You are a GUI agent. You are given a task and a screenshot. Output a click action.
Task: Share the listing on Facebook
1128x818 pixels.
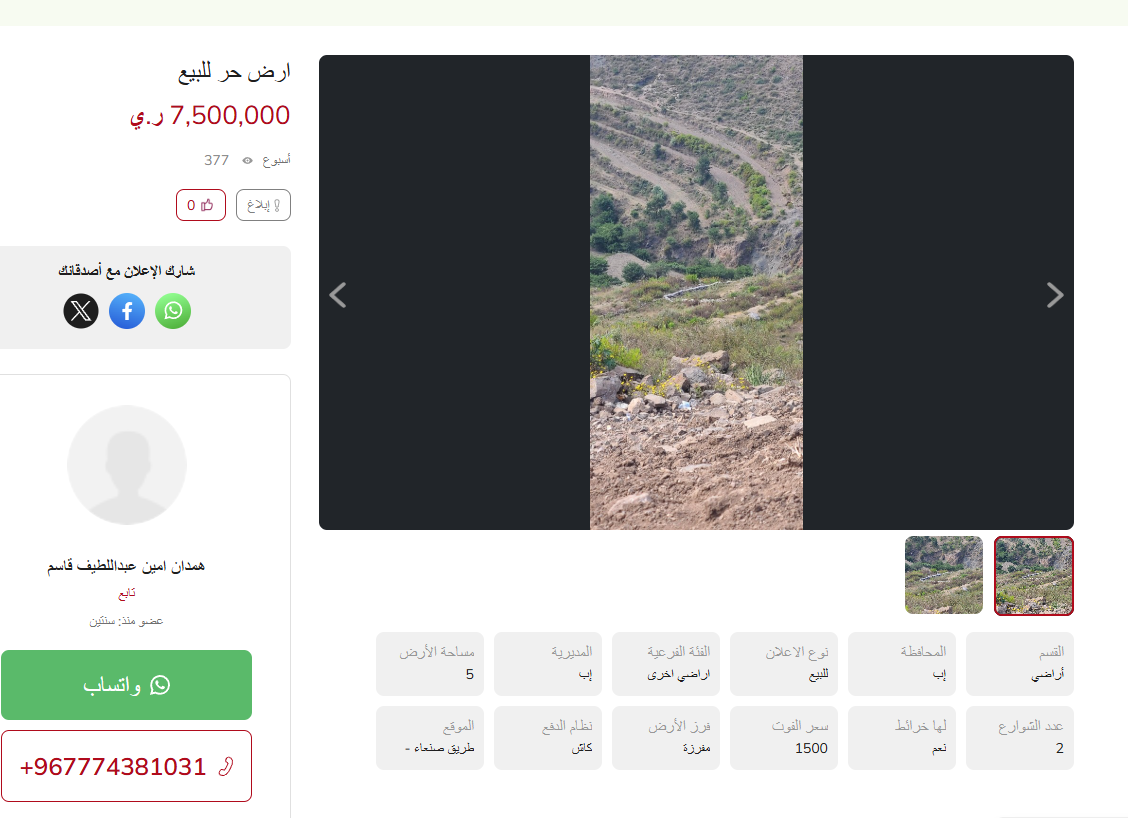click(x=127, y=311)
